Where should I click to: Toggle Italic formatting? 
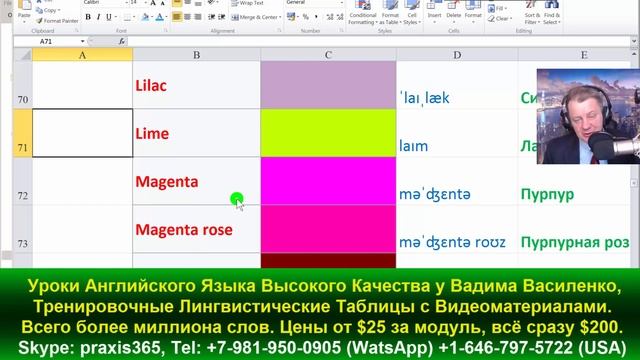point(98,17)
